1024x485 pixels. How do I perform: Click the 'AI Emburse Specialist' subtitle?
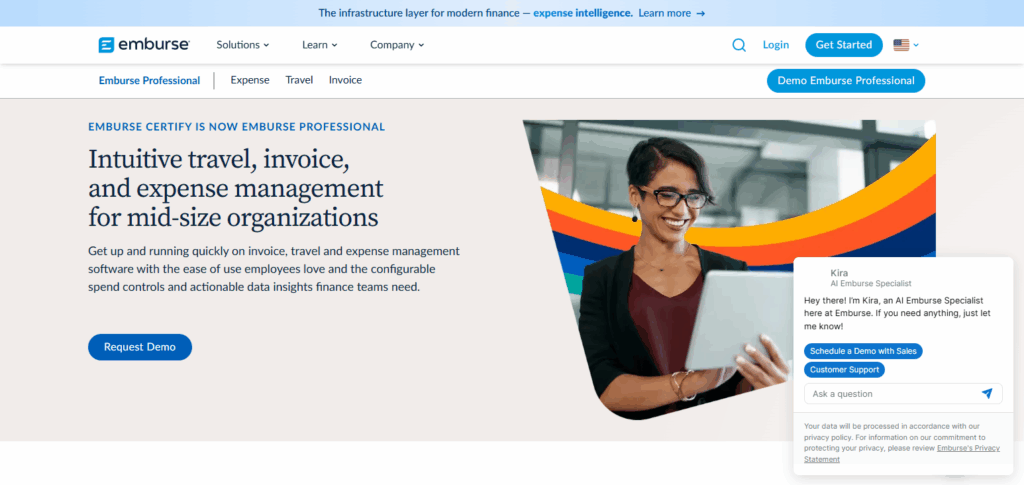point(871,284)
